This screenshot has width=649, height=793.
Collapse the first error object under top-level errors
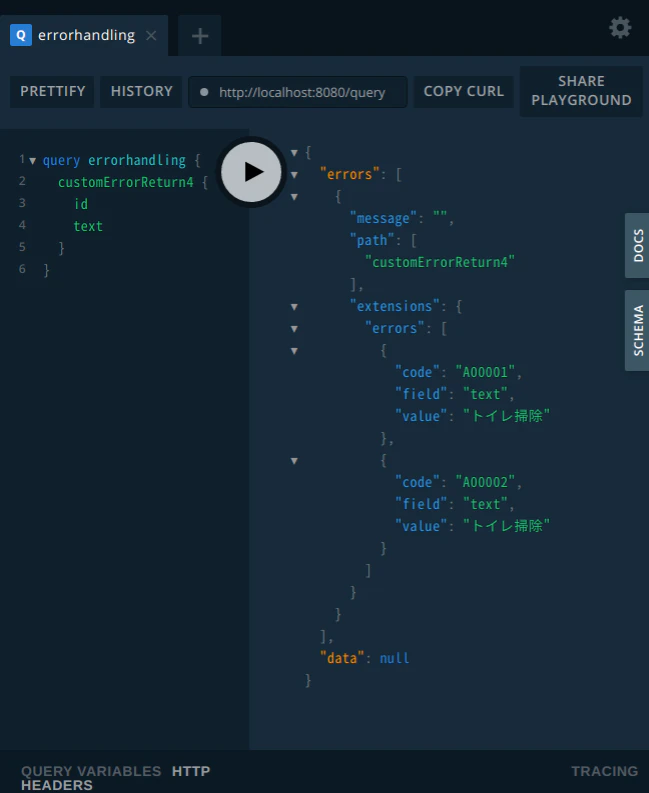[294, 197]
